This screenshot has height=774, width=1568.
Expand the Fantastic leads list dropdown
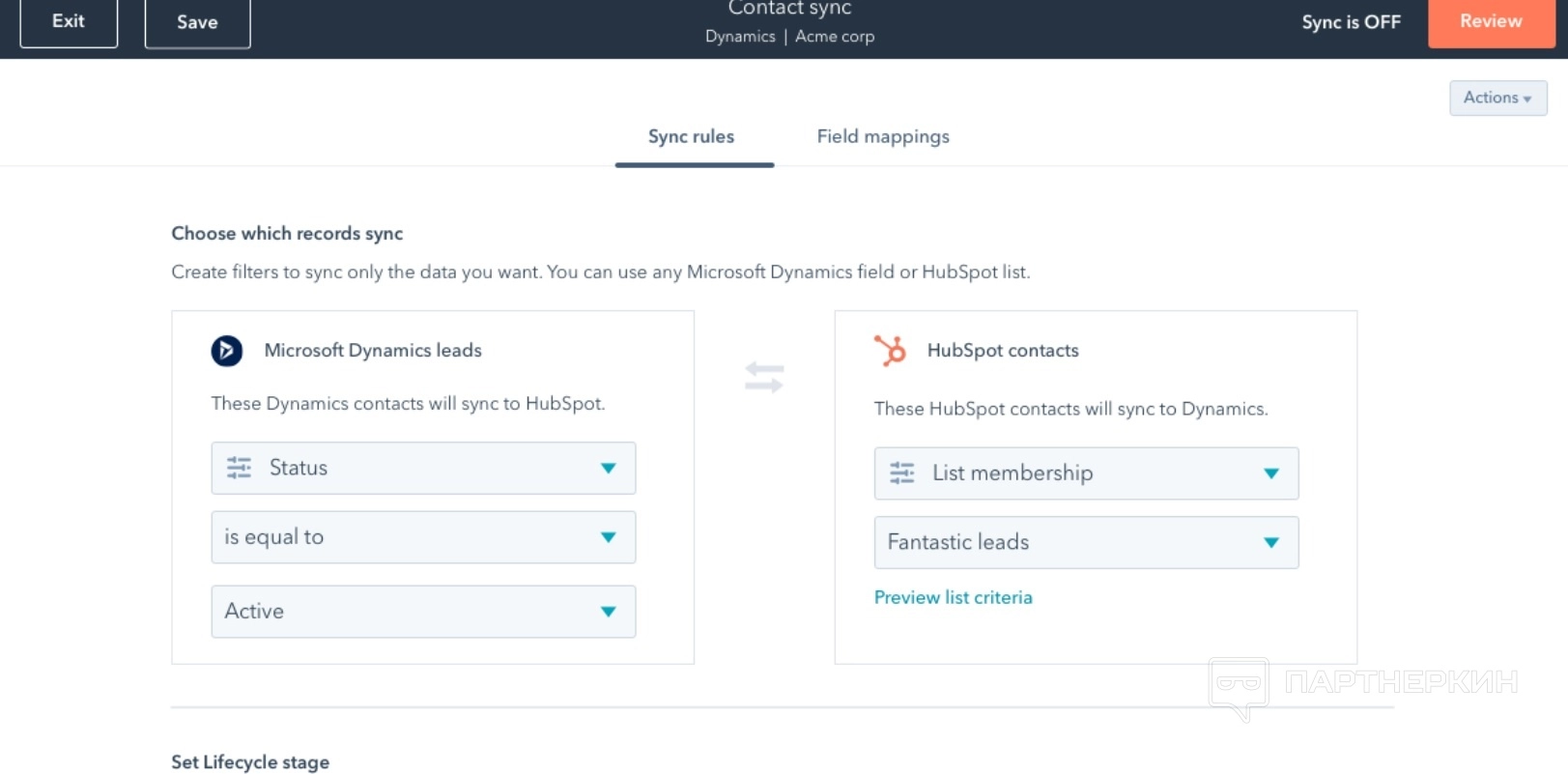(x=1085, y=542)
